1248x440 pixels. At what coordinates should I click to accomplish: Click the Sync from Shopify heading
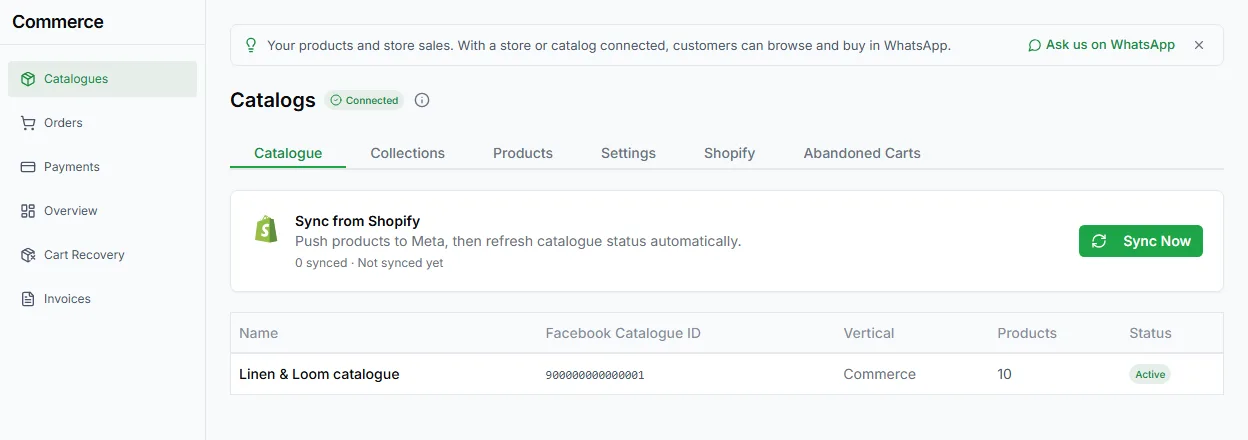point(357,221)
